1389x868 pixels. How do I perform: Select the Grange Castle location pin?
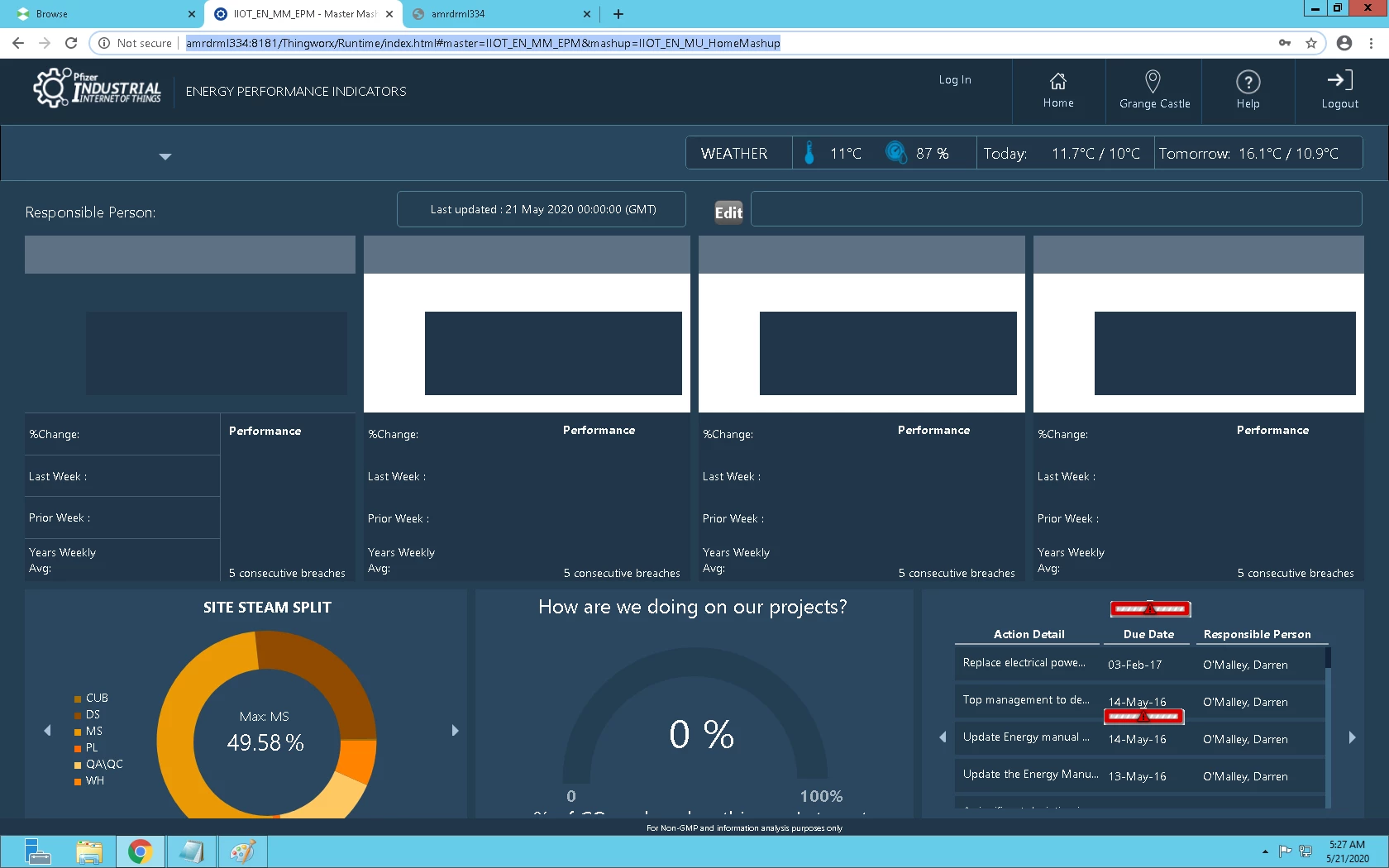pos(1153,81)
